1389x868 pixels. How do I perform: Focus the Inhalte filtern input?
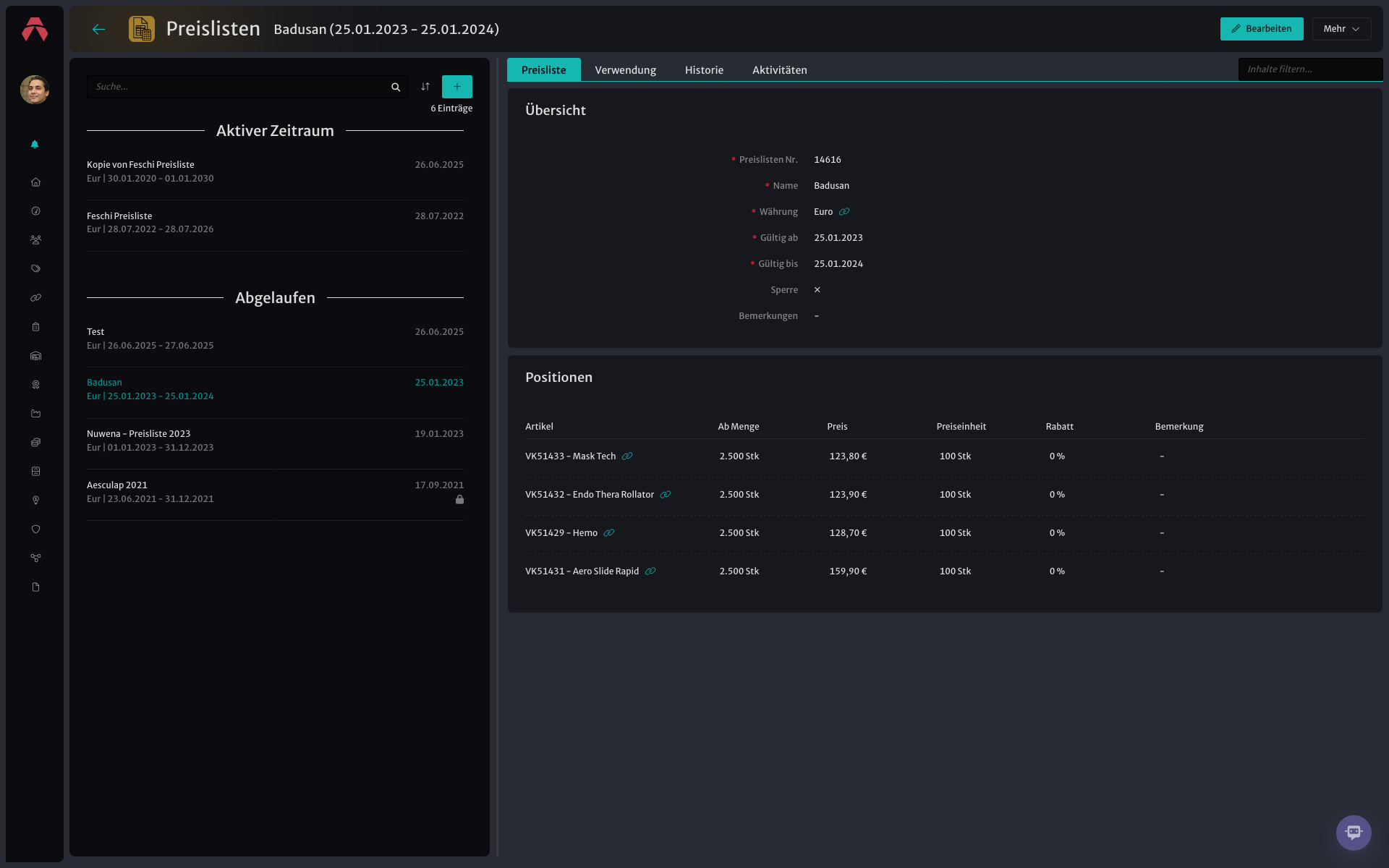1310,69
